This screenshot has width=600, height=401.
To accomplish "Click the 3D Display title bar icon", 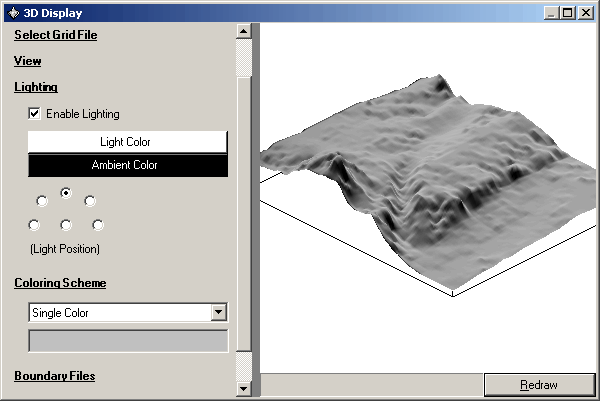I will [13, 13].
